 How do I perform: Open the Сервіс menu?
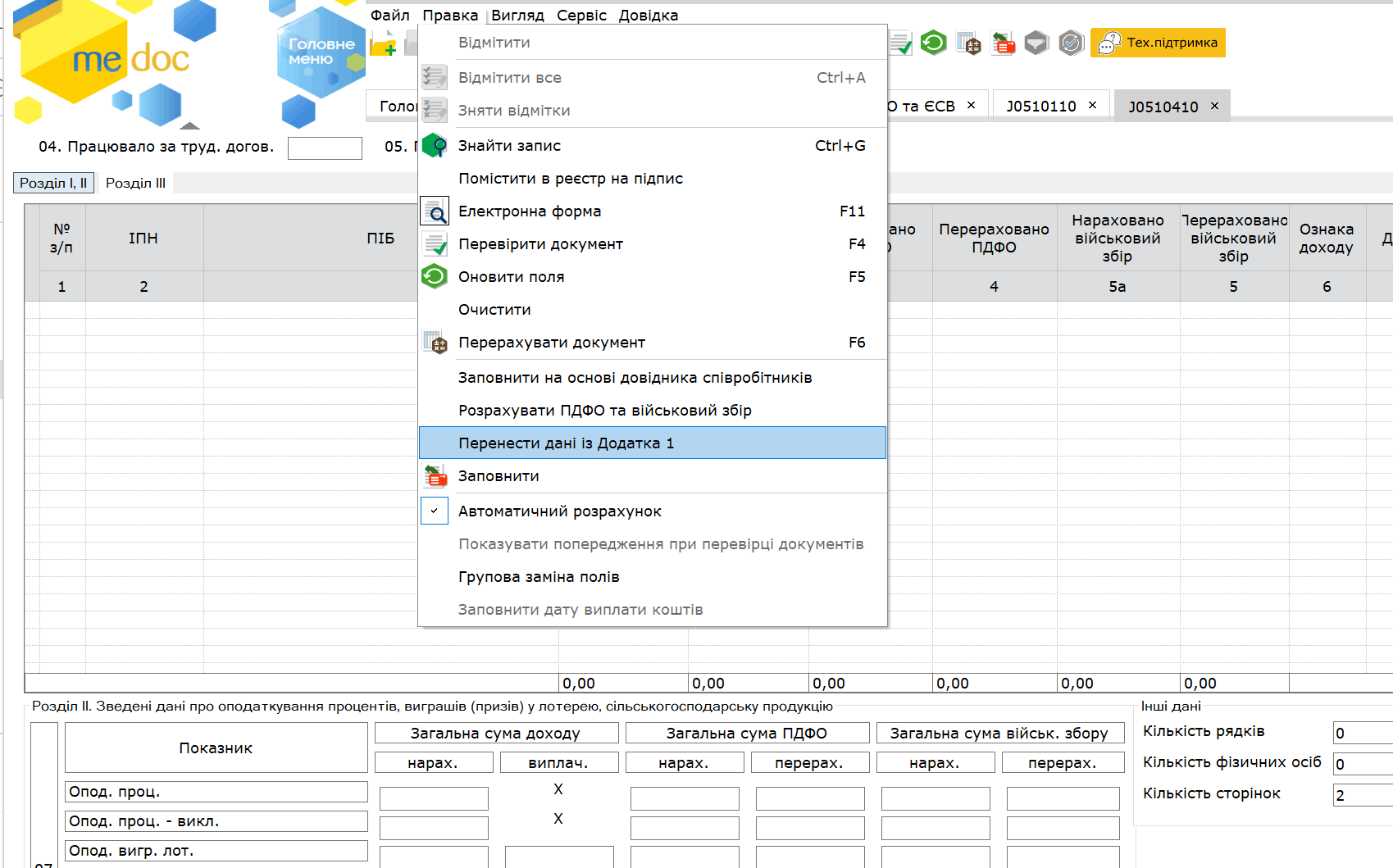point(581,16)
